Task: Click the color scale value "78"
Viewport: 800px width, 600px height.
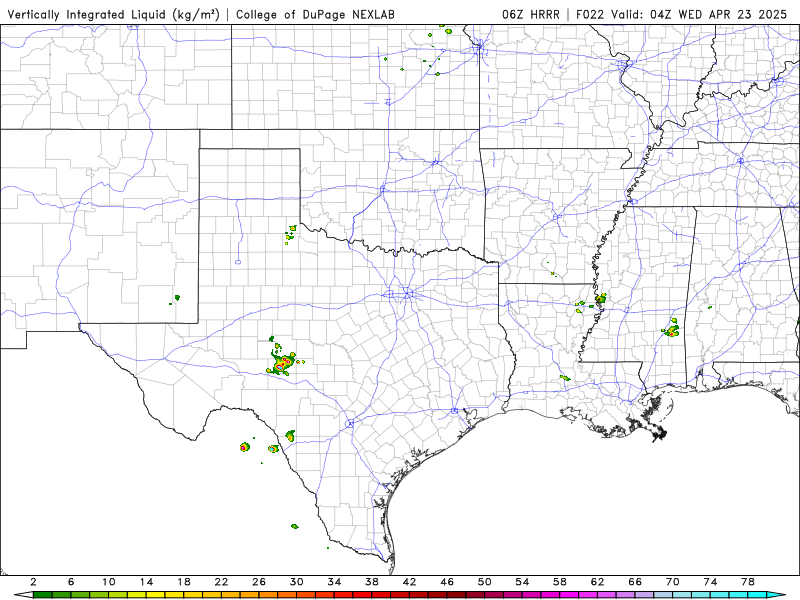Action: 747,582
